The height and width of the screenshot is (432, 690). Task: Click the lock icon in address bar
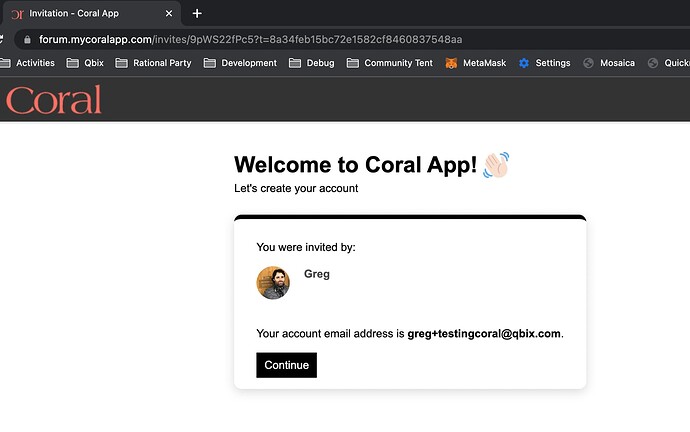pyautogui.click(x=27, y=40)
